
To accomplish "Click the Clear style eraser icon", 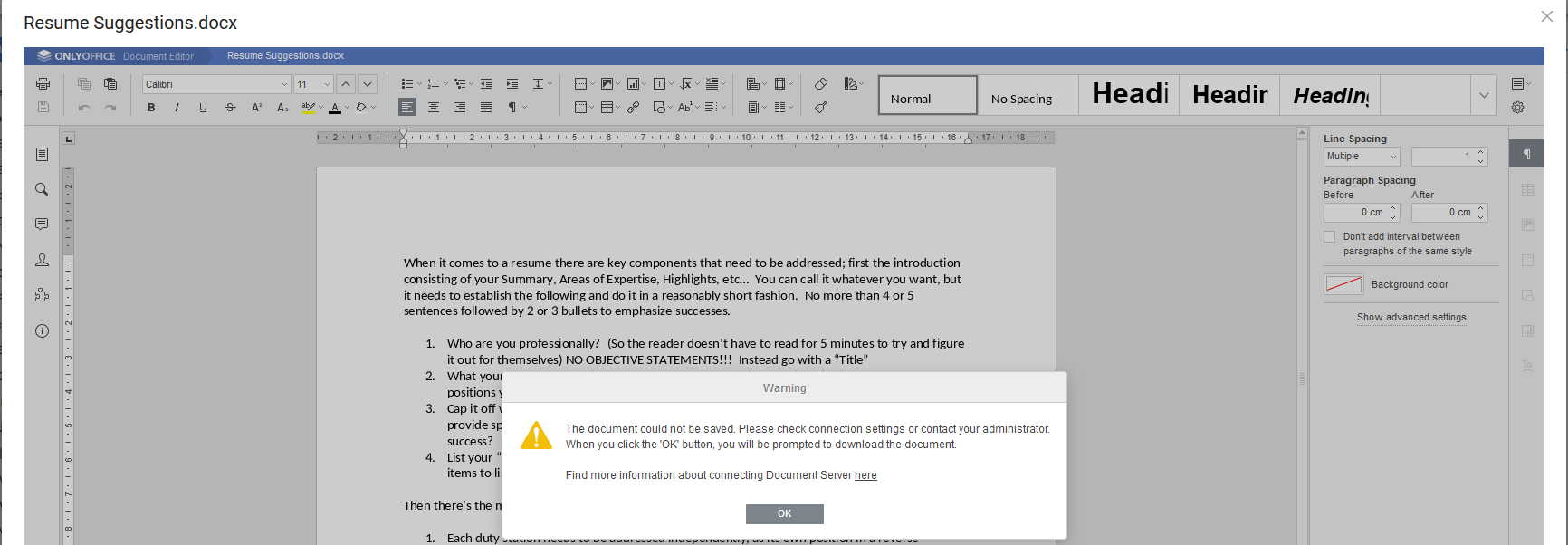I will 821,84.
